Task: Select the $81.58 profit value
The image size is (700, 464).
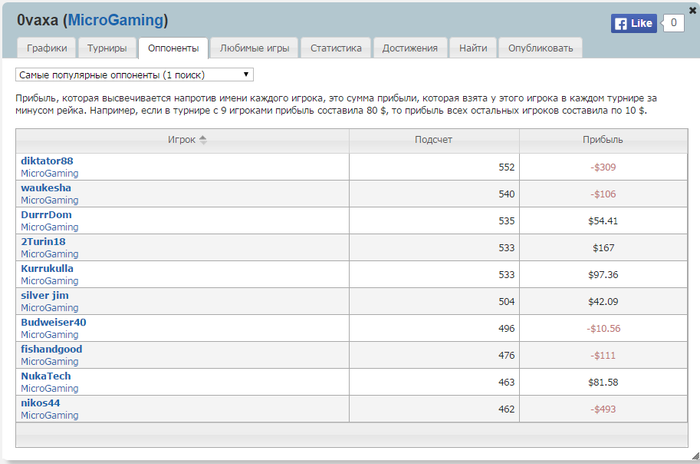Action: coord(603,382)
